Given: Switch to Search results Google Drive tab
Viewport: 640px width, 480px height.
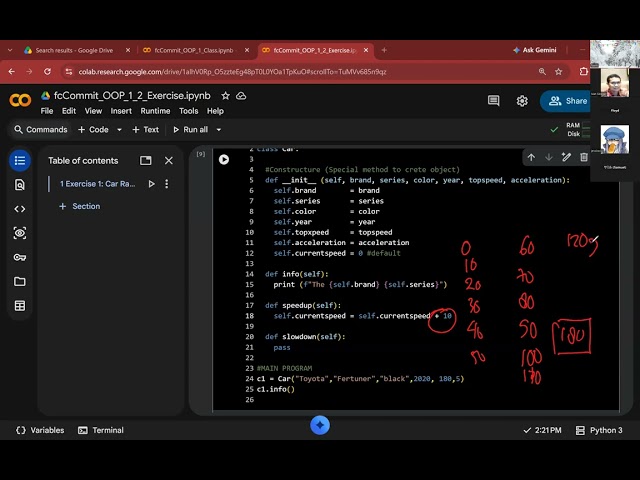Looking at the screenshot, I should tap(74, 50).
